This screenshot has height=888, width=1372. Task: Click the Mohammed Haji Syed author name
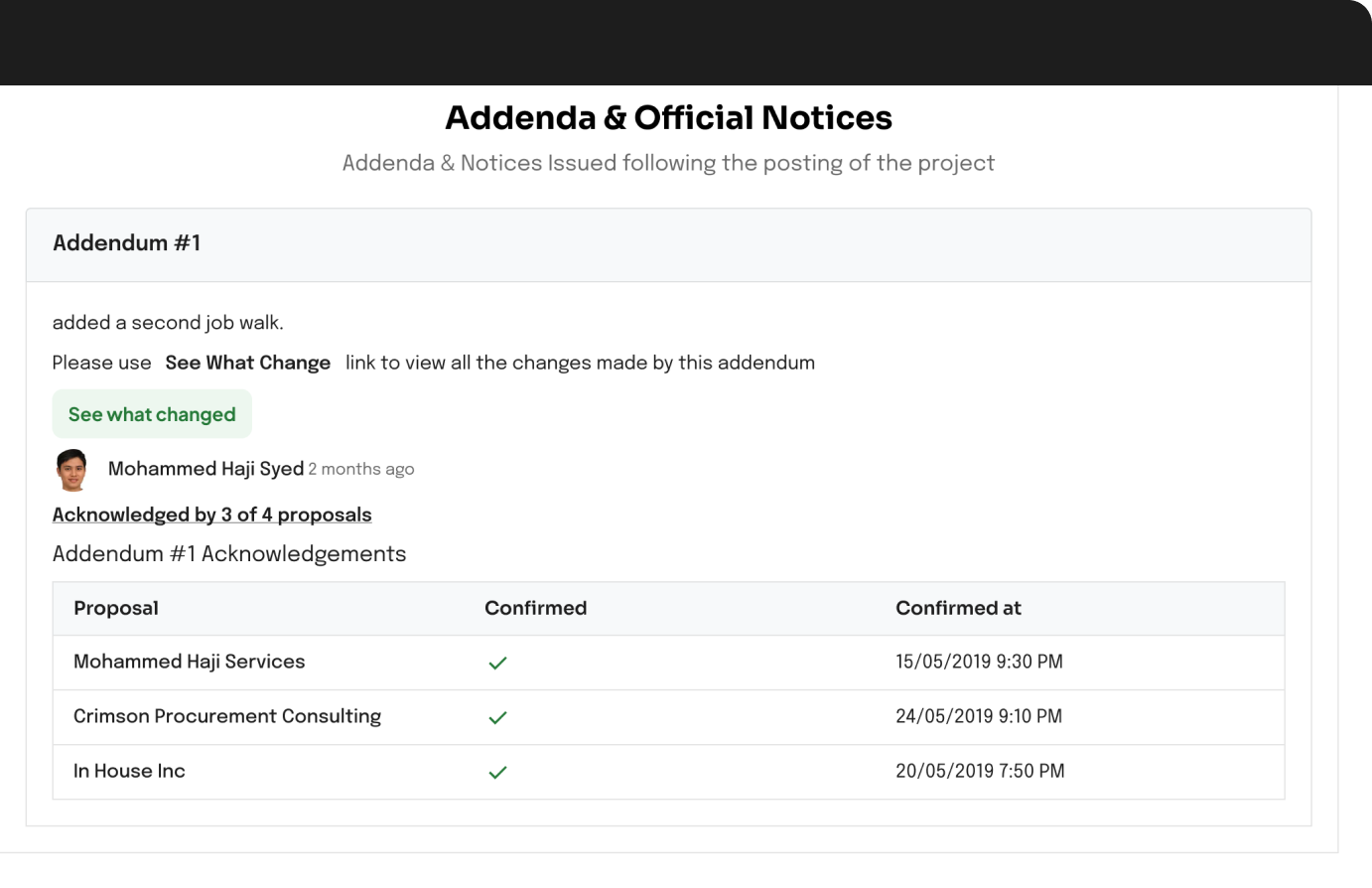pos(206,469)
